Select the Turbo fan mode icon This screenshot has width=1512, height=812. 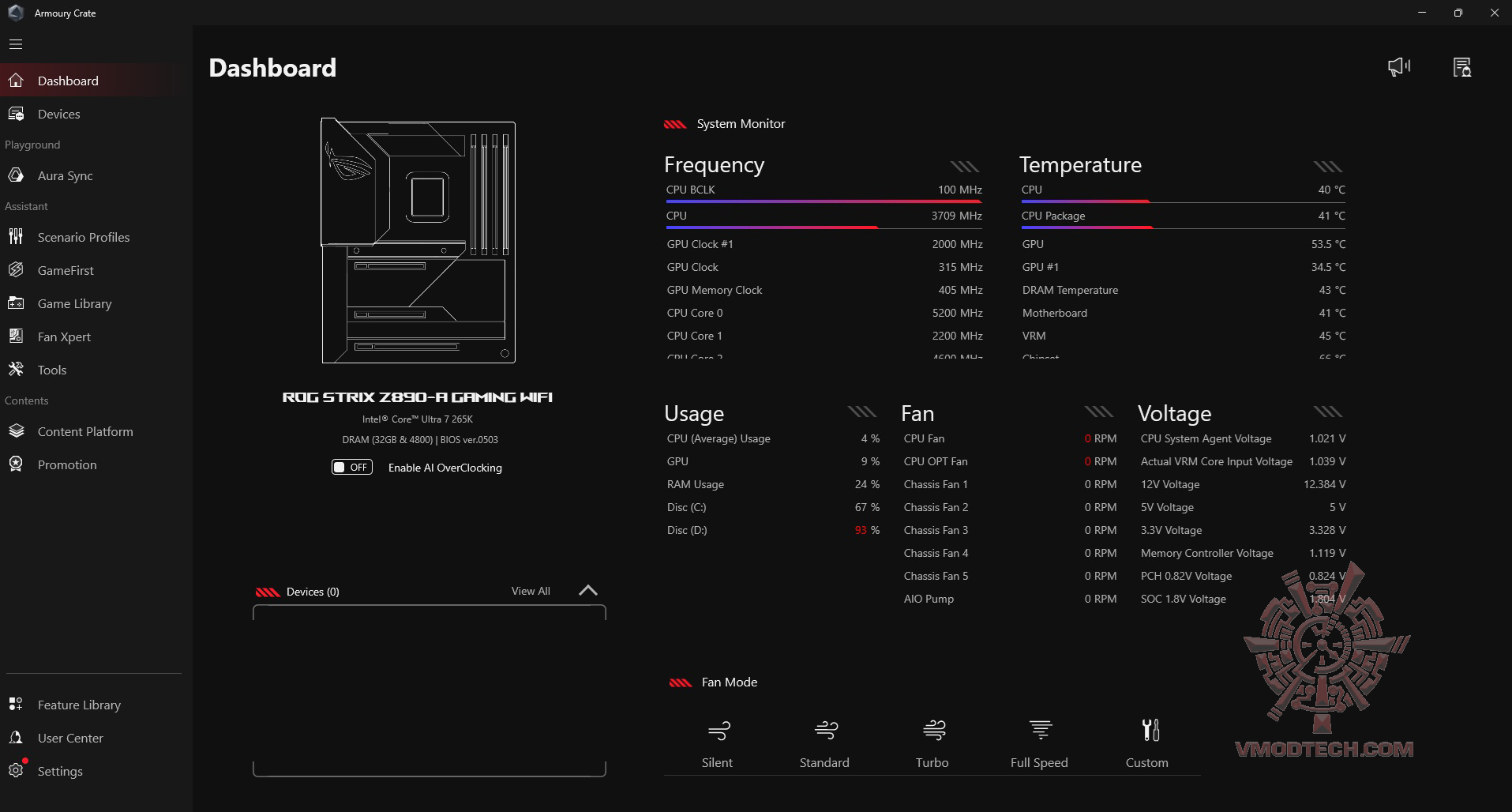(x=934, y=731)
